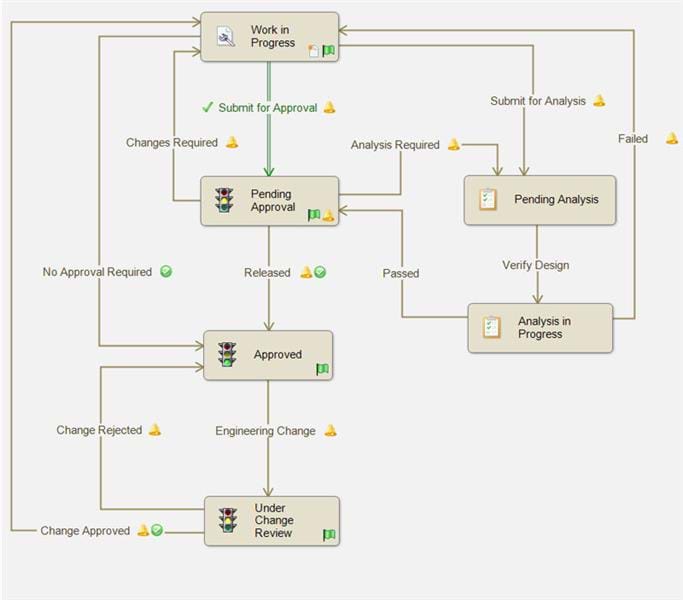The height and width of the screenshot is (600, 683).
Task: Click the bell icon beside Submit for Analysis
Action: (599, 101)
